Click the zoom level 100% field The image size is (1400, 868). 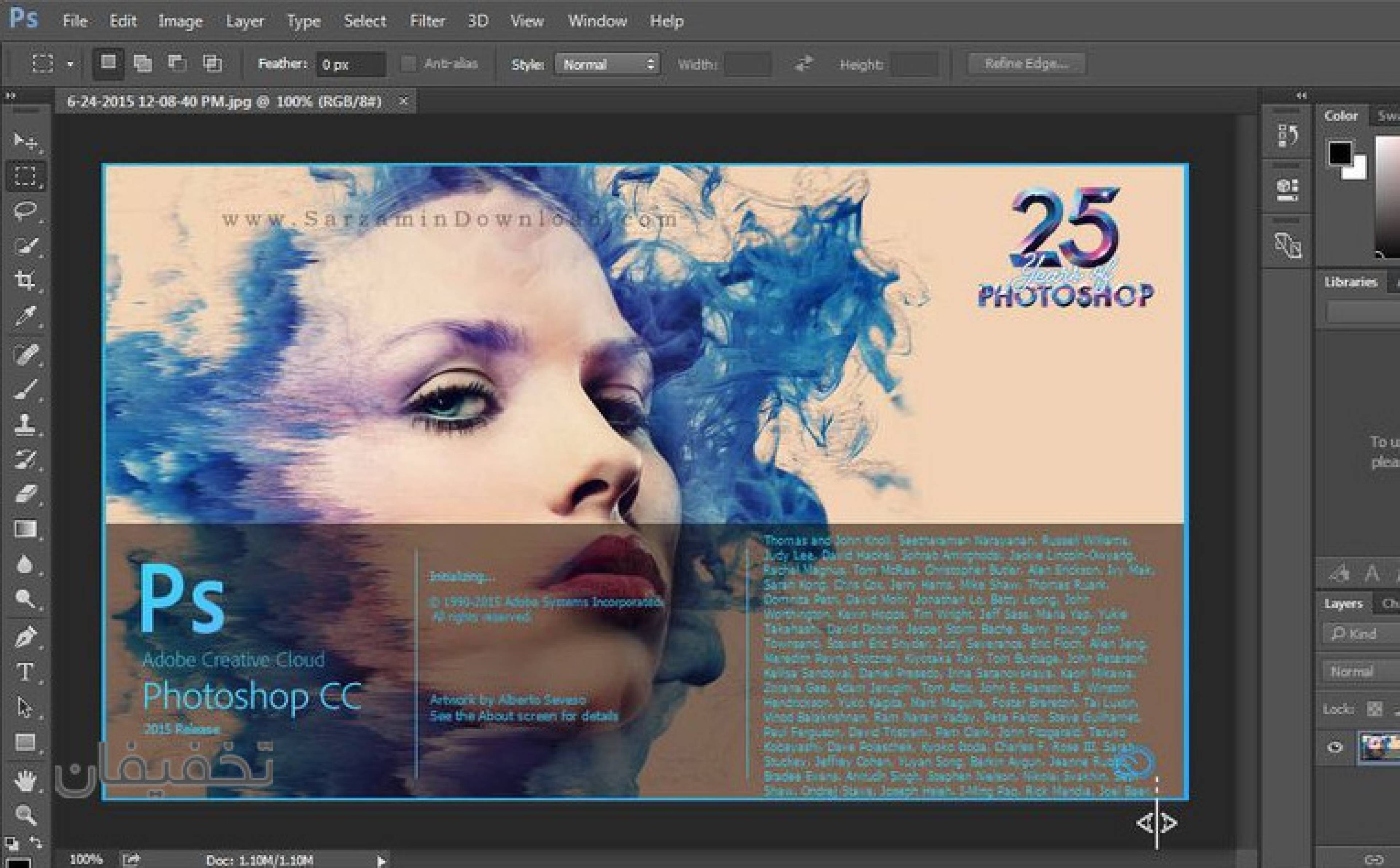86,860
